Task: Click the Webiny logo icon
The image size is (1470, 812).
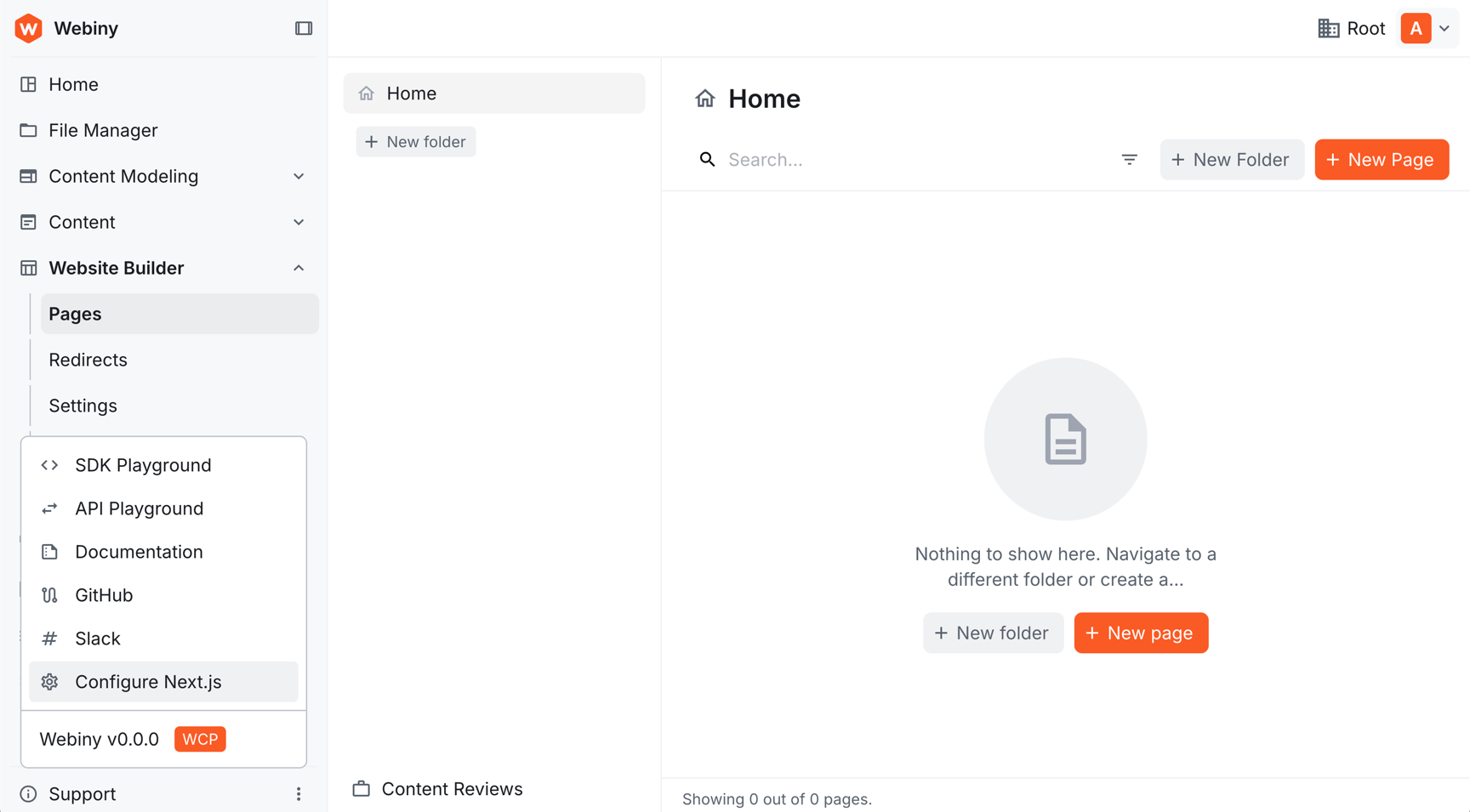Action: 28,28
